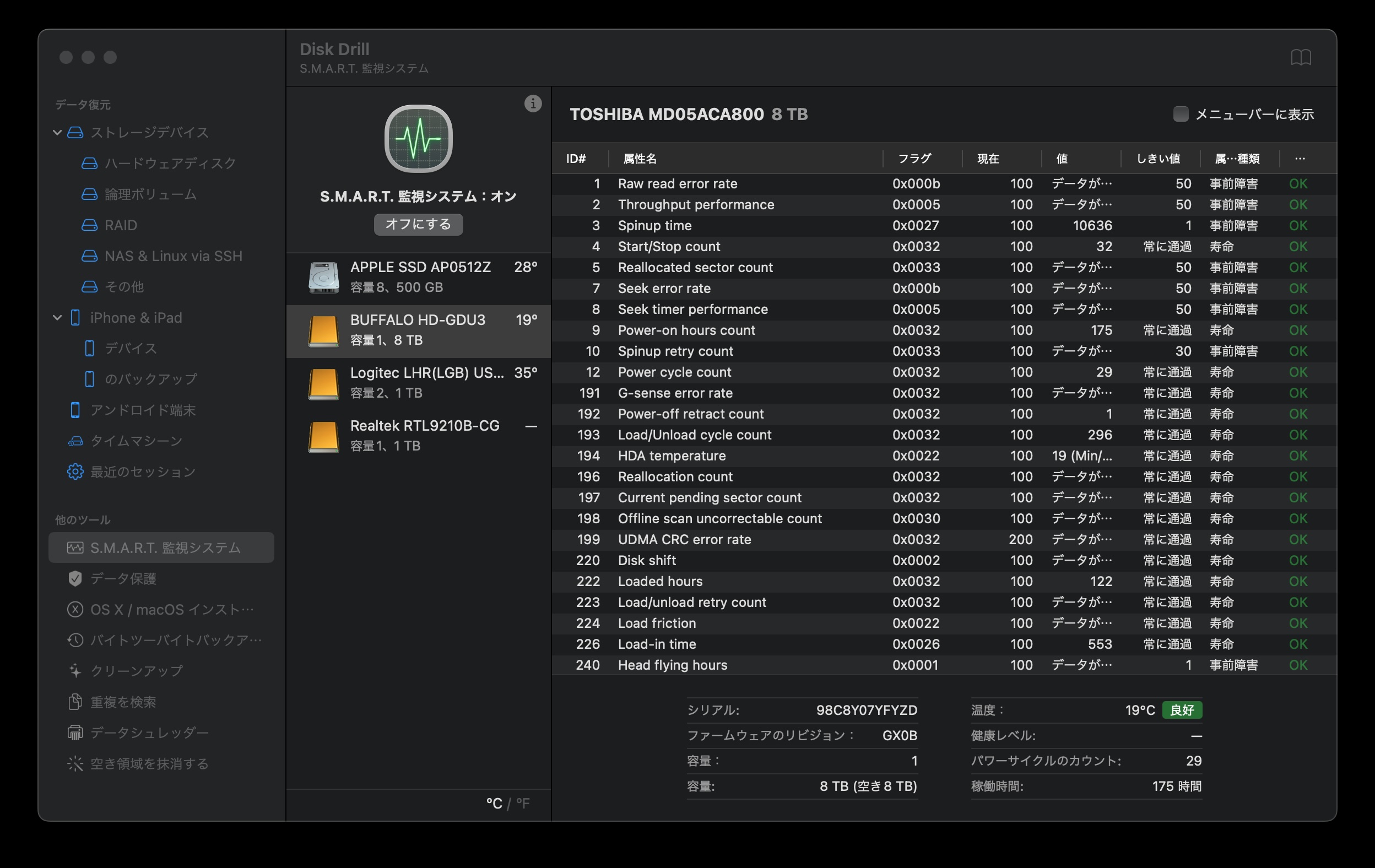
Task: Click the S.M.A.R.T. heartbeat monitor icon
Action: [419, 139]
